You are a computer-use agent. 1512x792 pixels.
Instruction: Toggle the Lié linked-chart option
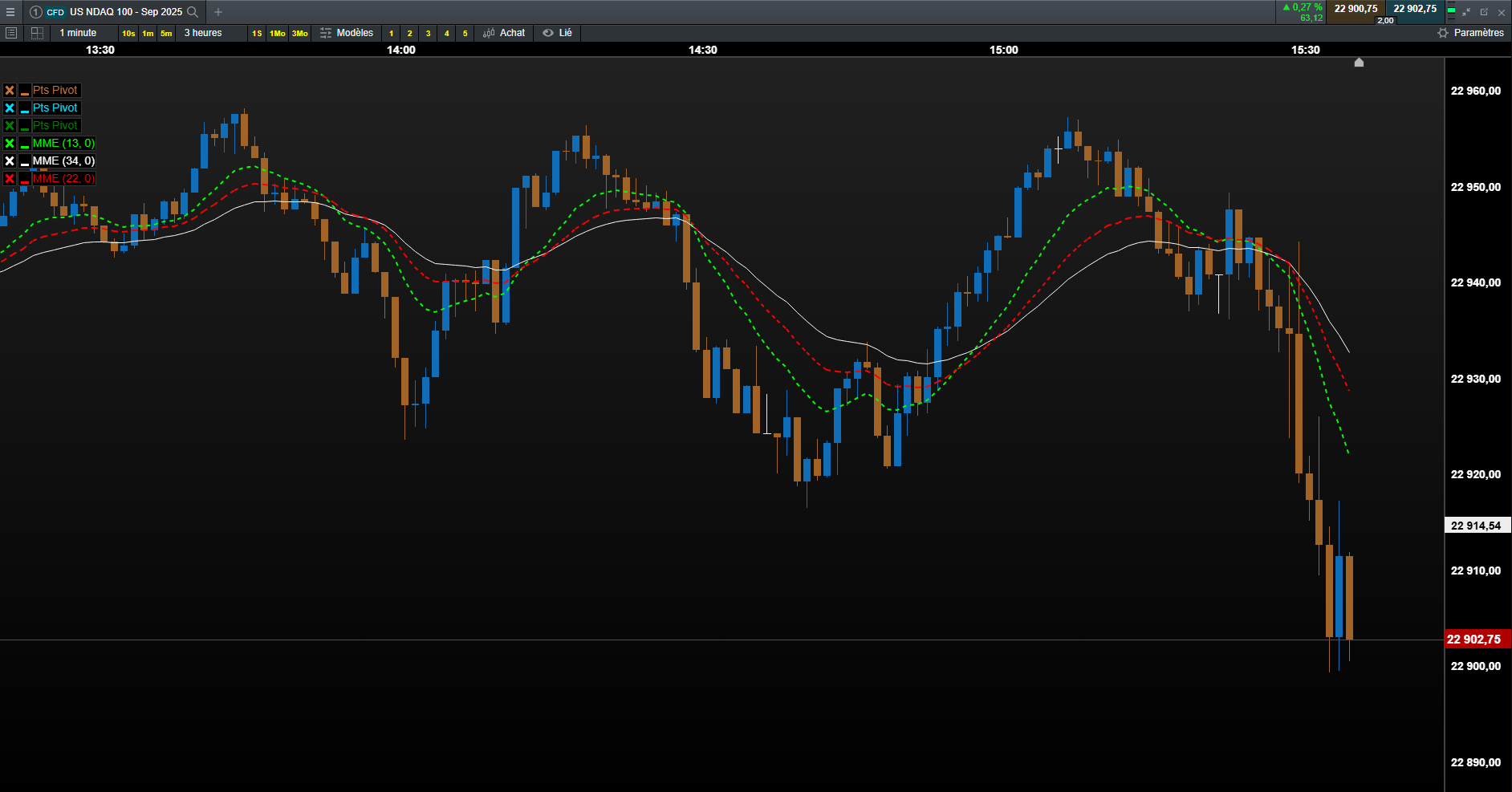click(x=558, y=33)
